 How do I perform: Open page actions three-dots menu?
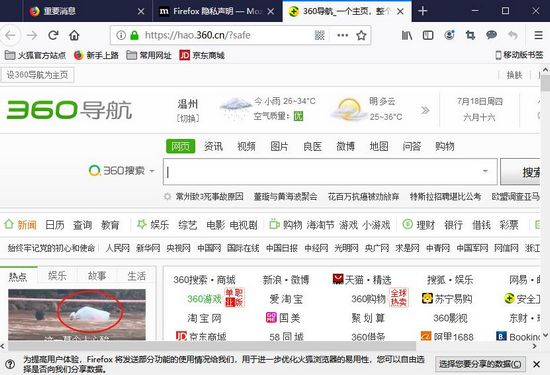pyautogui.click(x=342, y=35)
